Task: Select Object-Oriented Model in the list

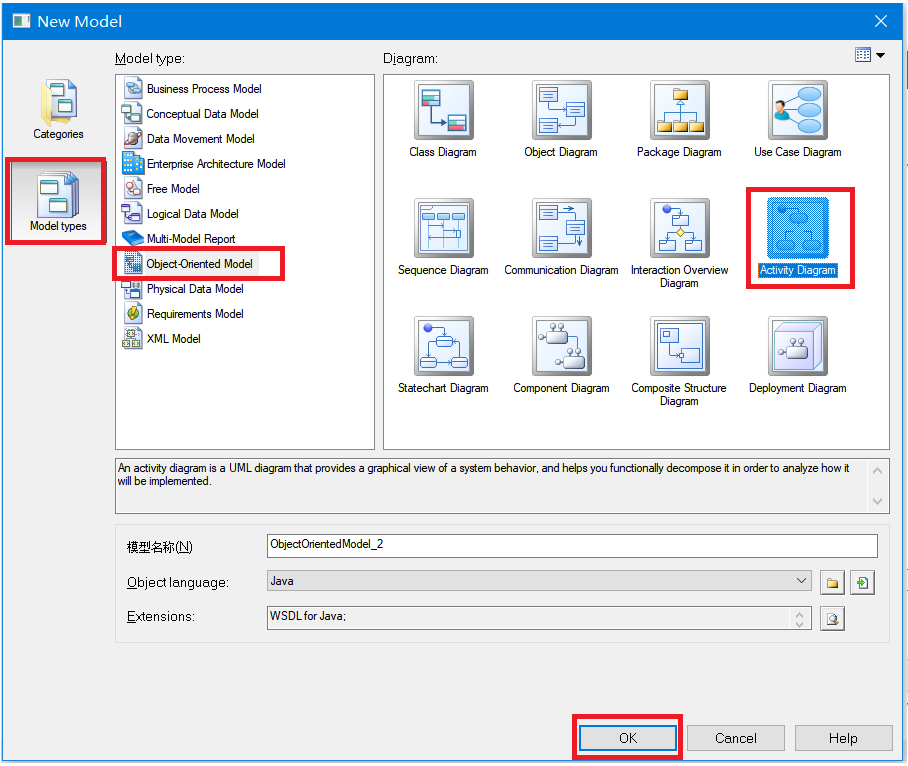Action: pyautogui.click(x=198, y=263)
